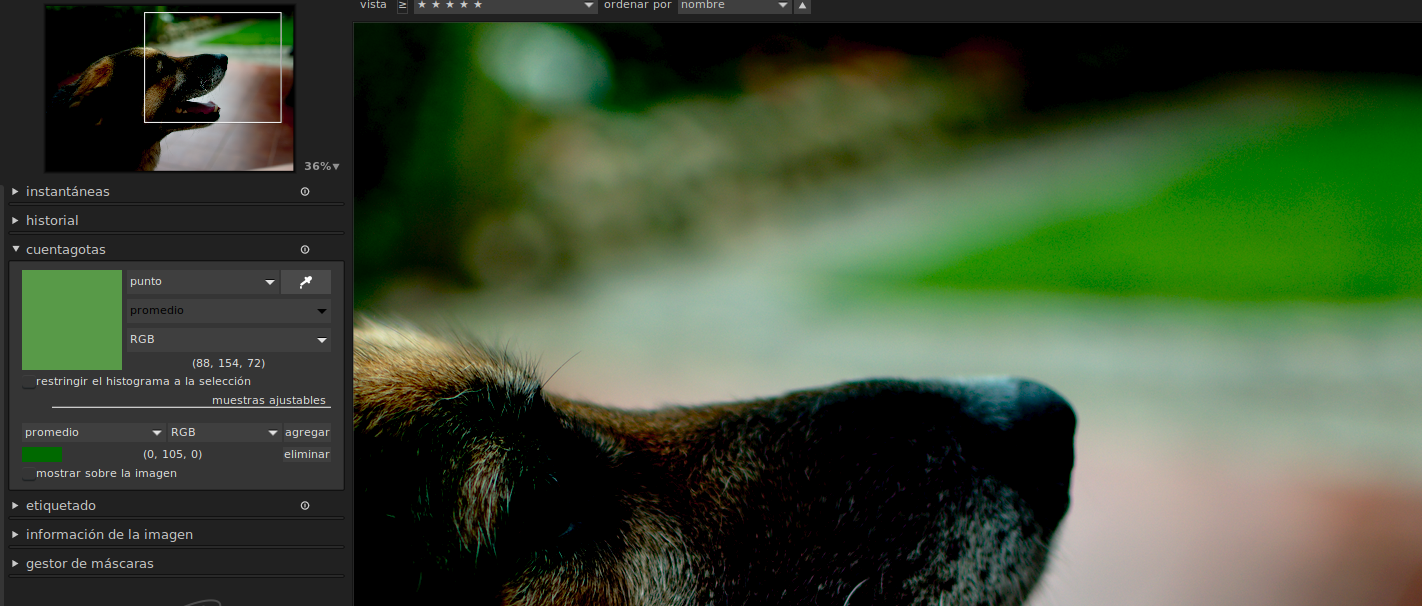Click the dog navigation thumbnail preview
Viewport: 1422px width, 606px height.
coord(170,88)
